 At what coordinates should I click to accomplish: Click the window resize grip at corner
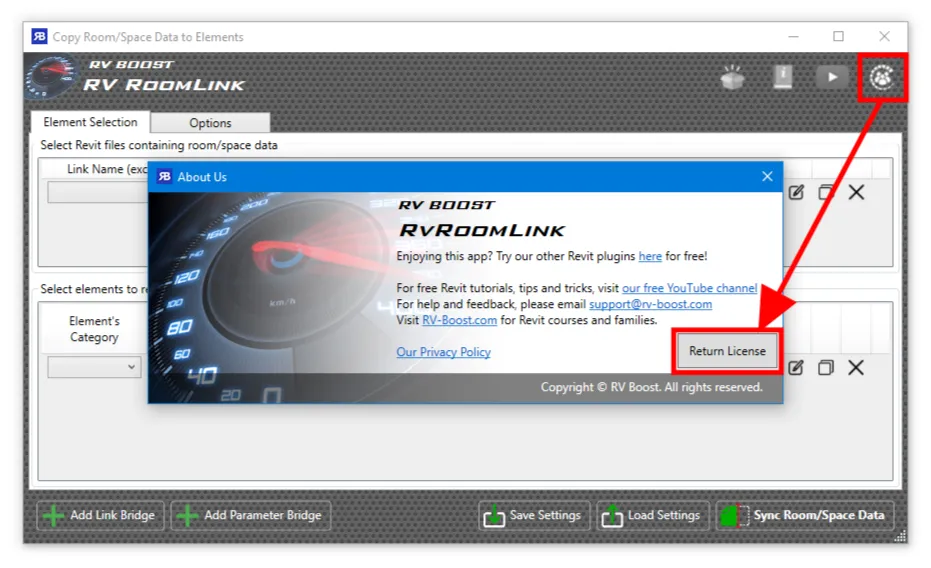click(901, 536)
